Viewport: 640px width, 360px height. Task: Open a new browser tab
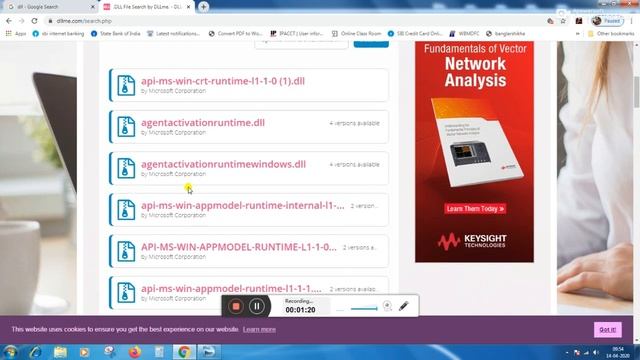203,7
